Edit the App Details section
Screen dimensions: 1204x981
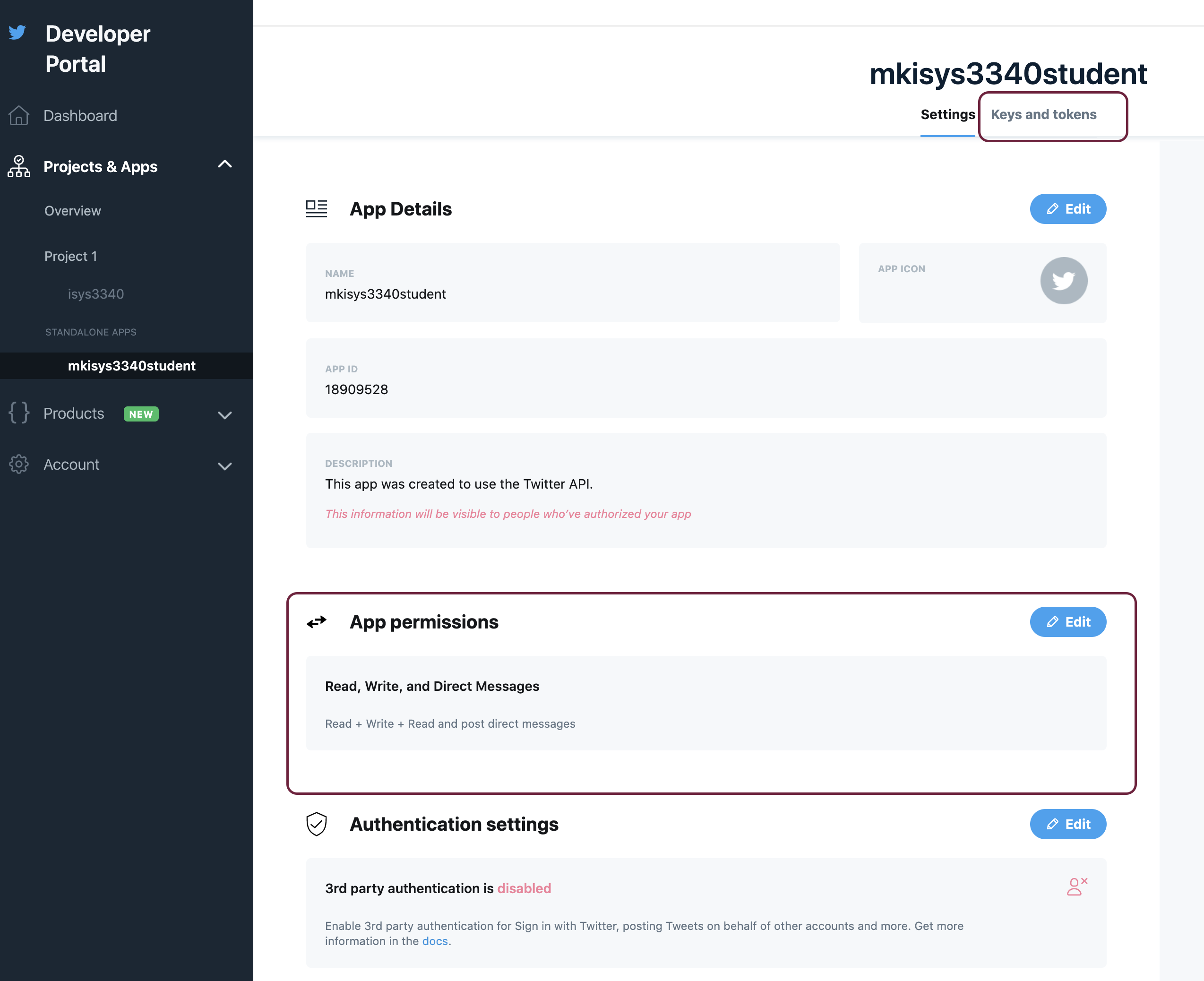click(x=1067, y=209)
